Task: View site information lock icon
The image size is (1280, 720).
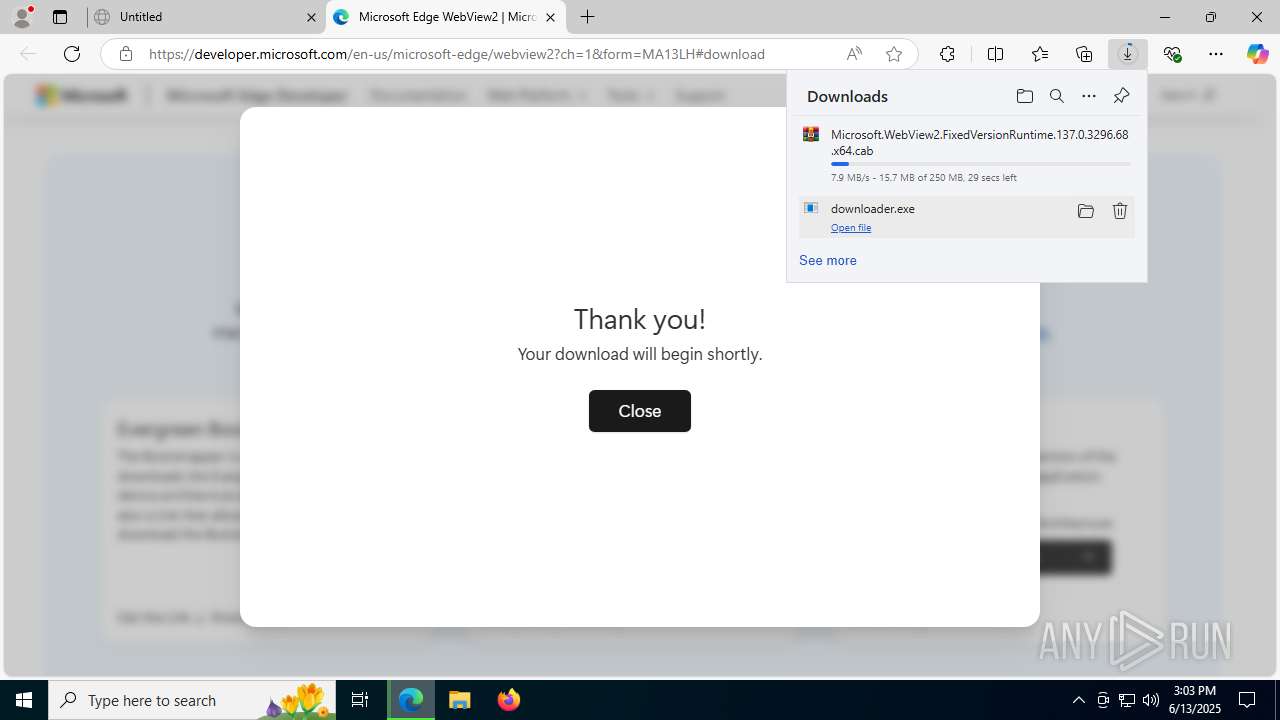Action: pos(126,54)
